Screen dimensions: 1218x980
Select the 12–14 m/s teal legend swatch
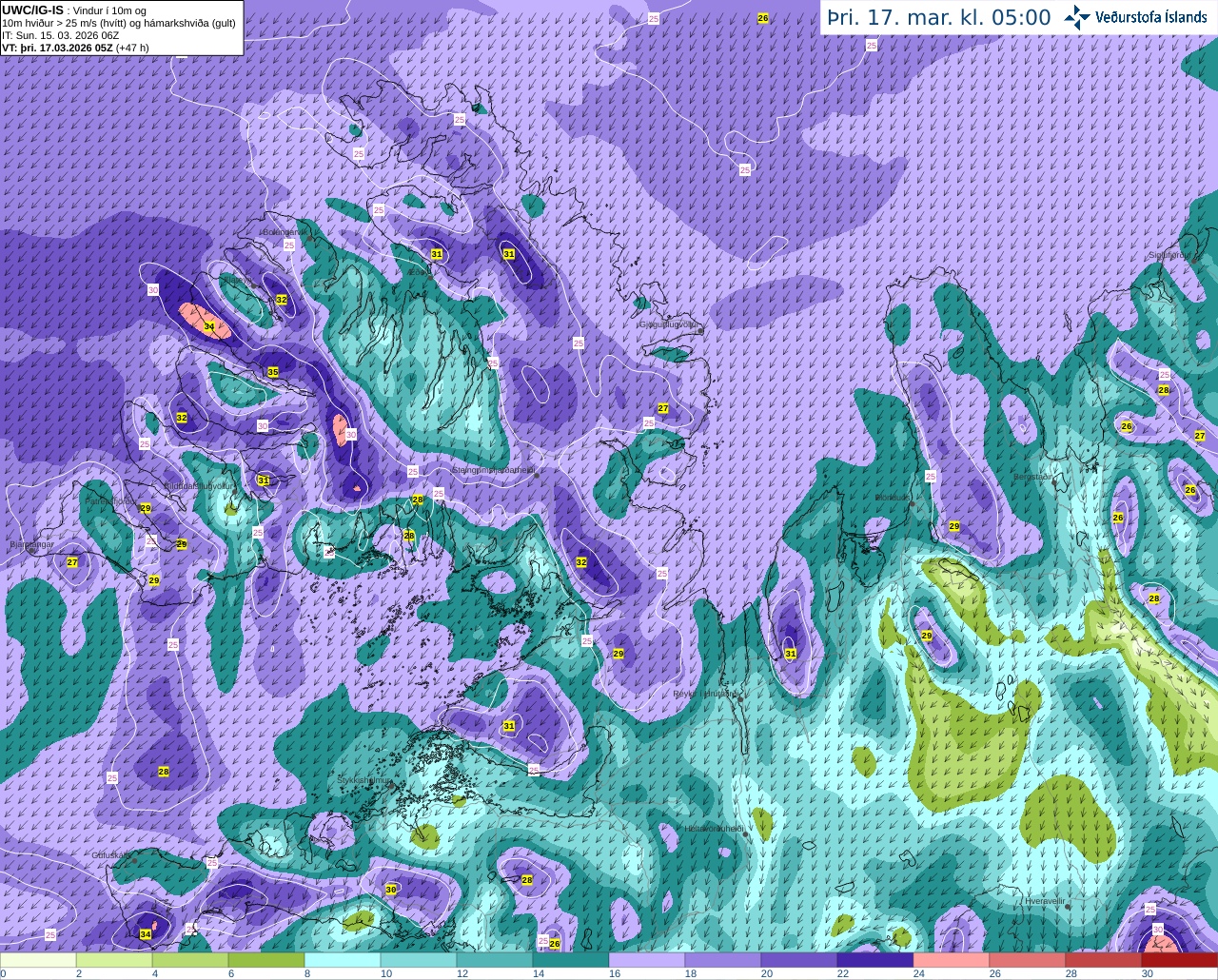click(x=495, y=960)
